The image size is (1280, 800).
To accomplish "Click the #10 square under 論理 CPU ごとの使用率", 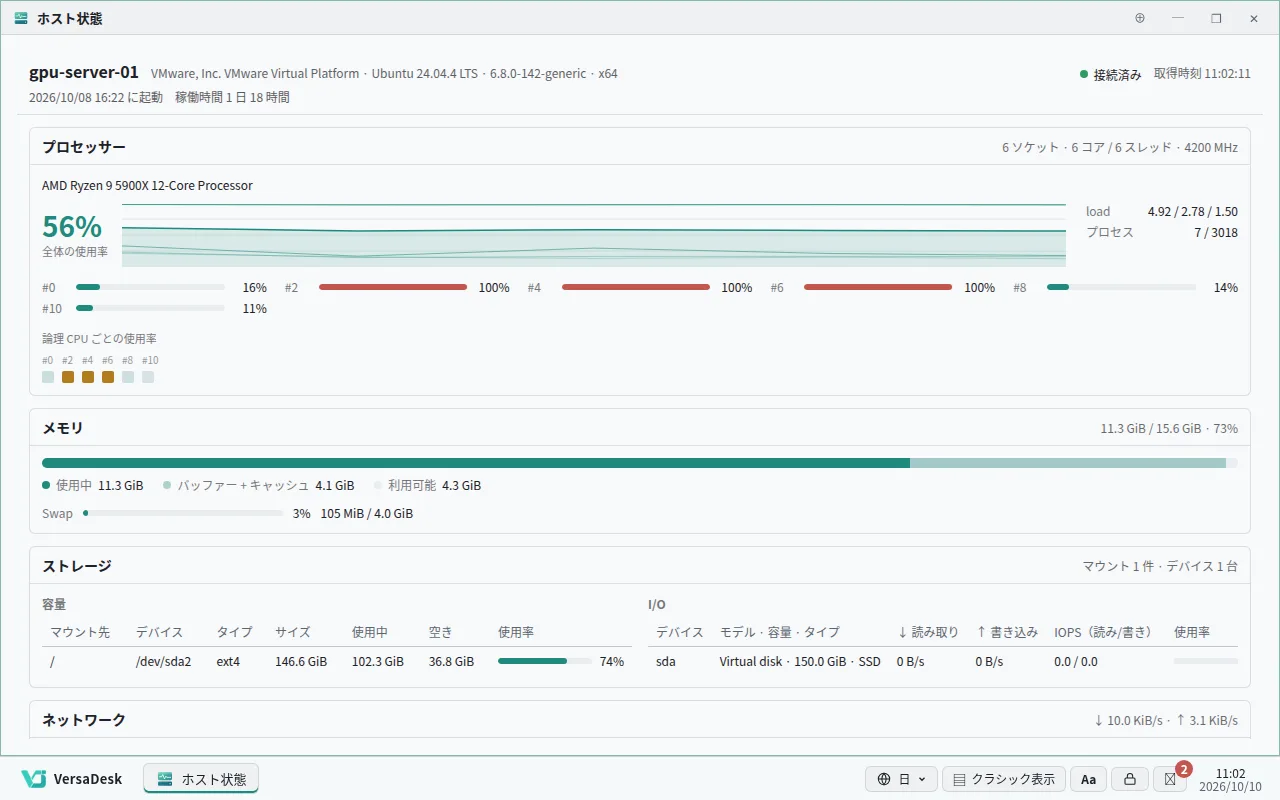I will [148, 377].
